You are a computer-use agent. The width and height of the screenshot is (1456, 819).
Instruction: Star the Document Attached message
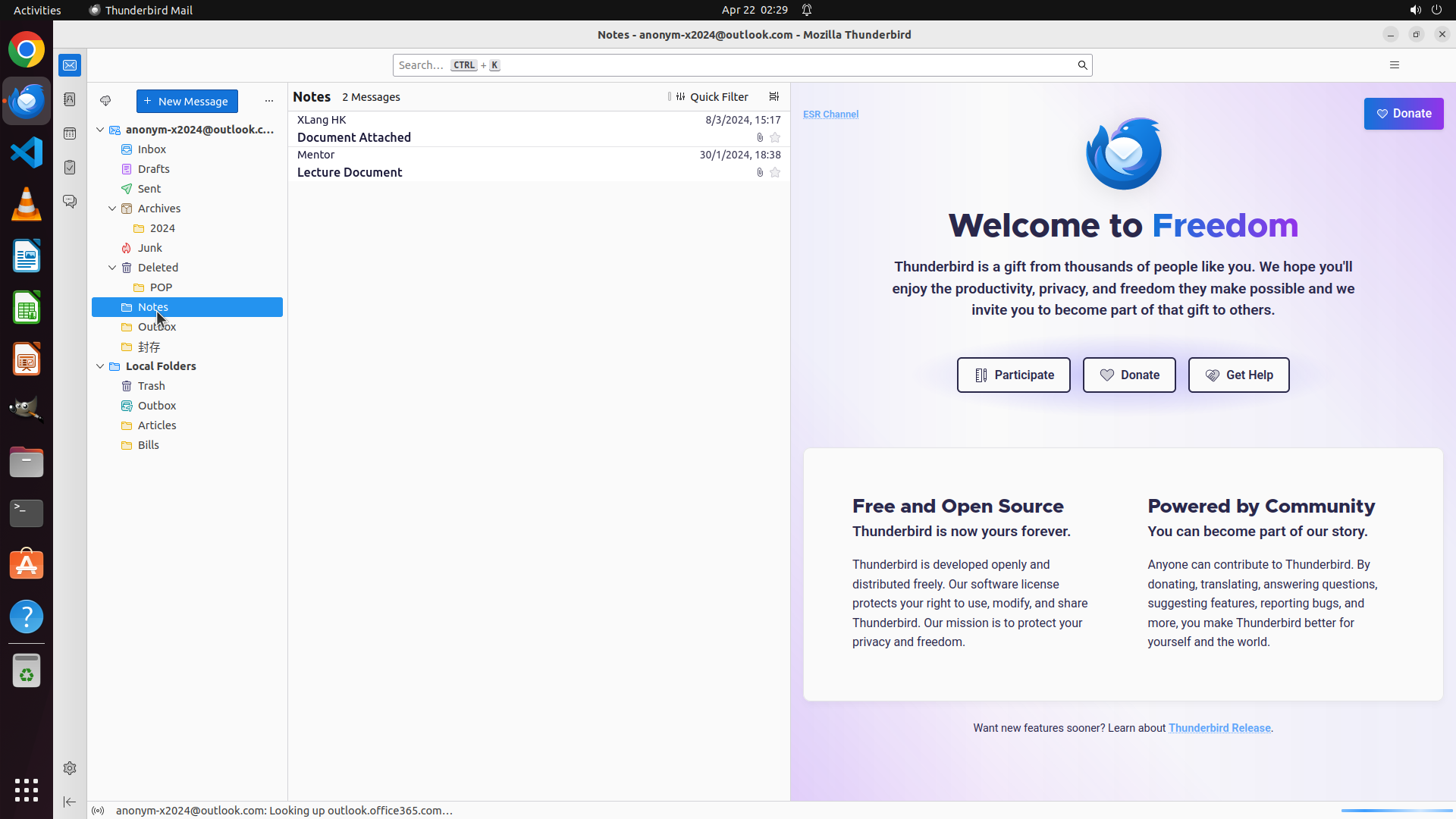pos(775,138)
